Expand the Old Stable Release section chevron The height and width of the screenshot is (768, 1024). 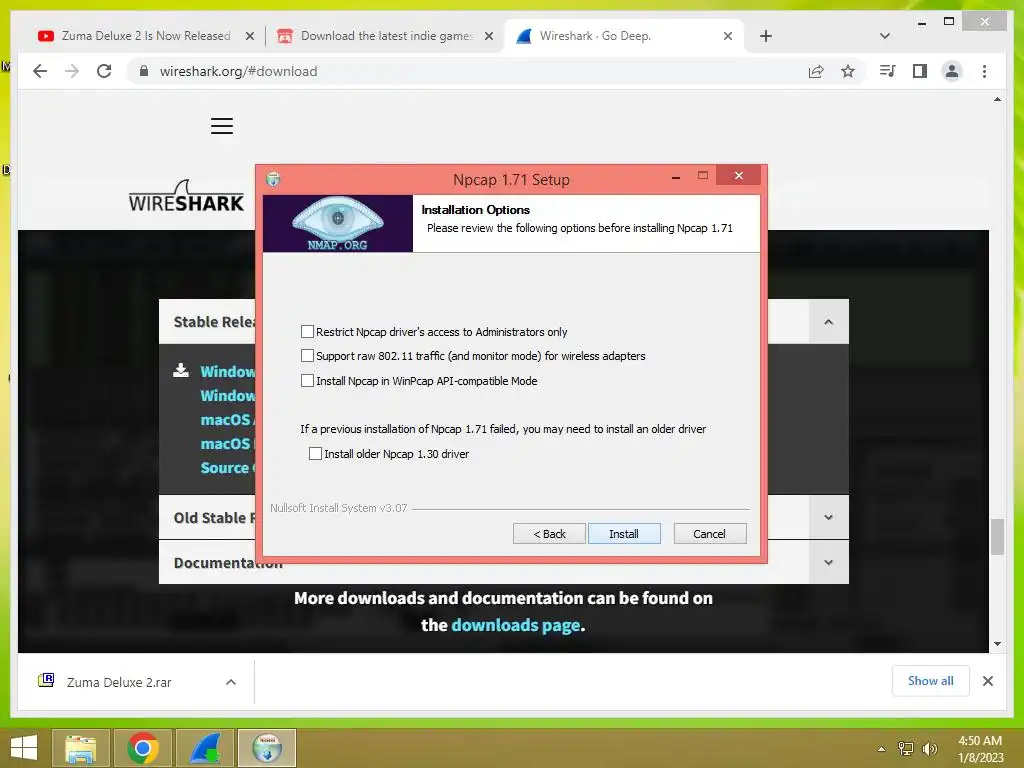point(828,517)
